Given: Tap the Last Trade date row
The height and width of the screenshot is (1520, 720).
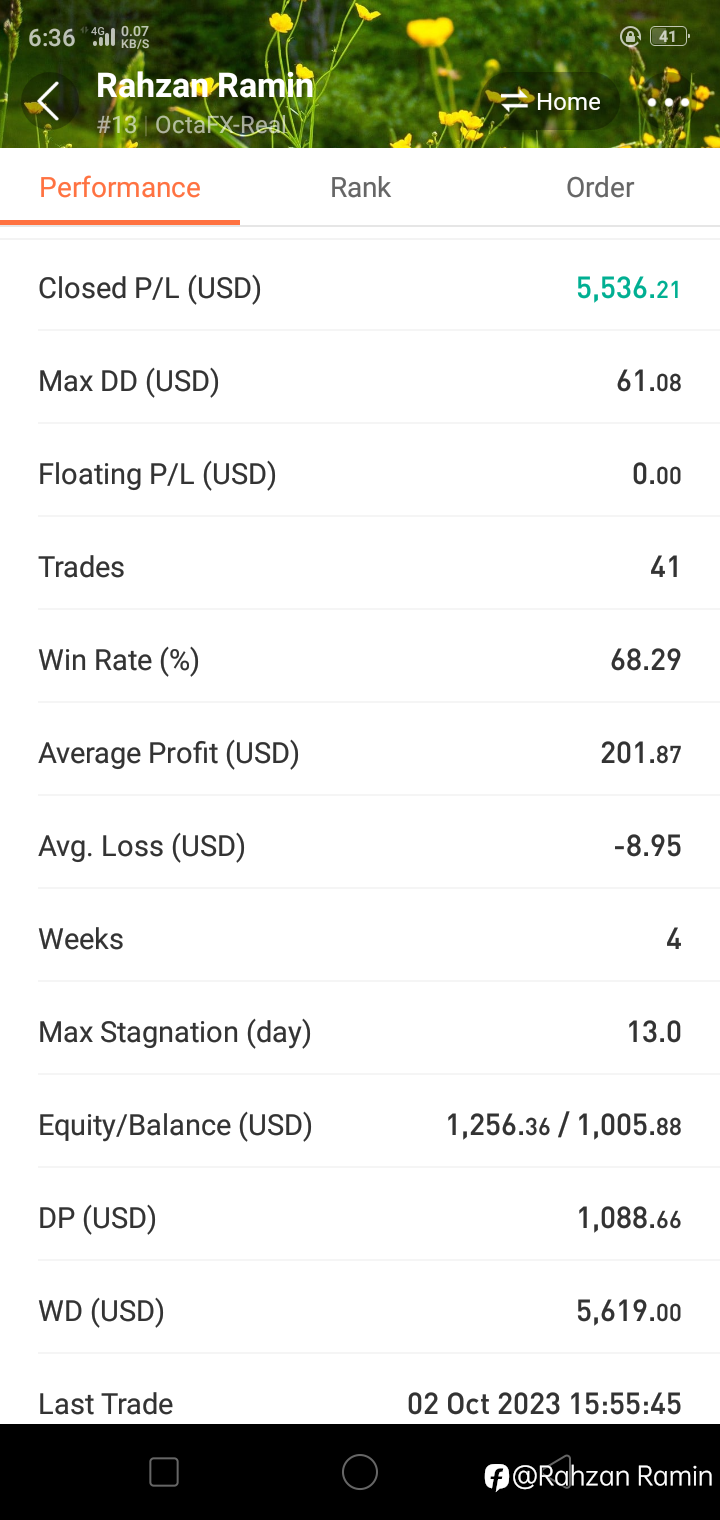Looking at the screenshot, I should 360,1401.
